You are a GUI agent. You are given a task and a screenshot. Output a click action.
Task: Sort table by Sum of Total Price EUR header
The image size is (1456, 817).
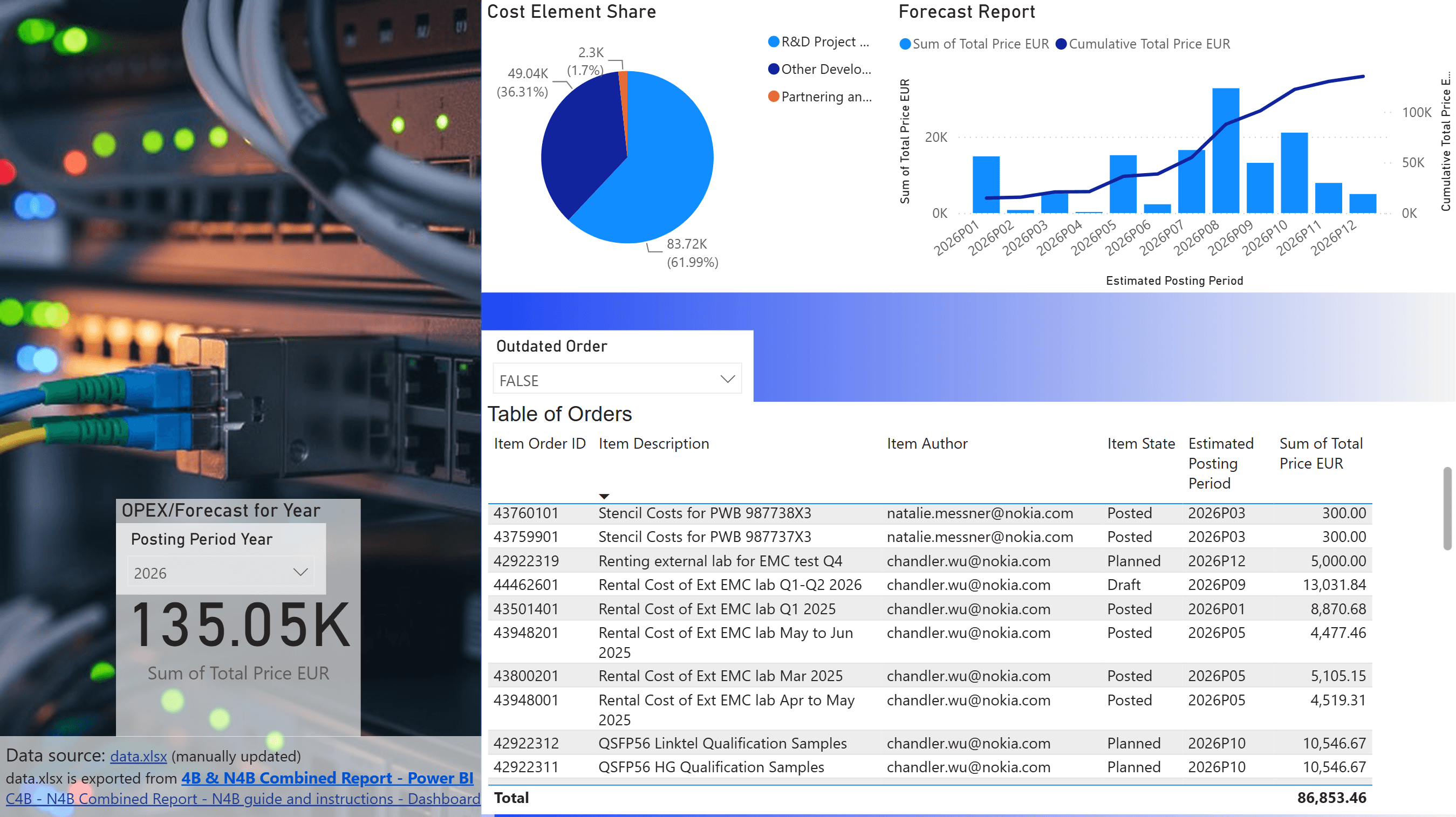pos(1321,453)
